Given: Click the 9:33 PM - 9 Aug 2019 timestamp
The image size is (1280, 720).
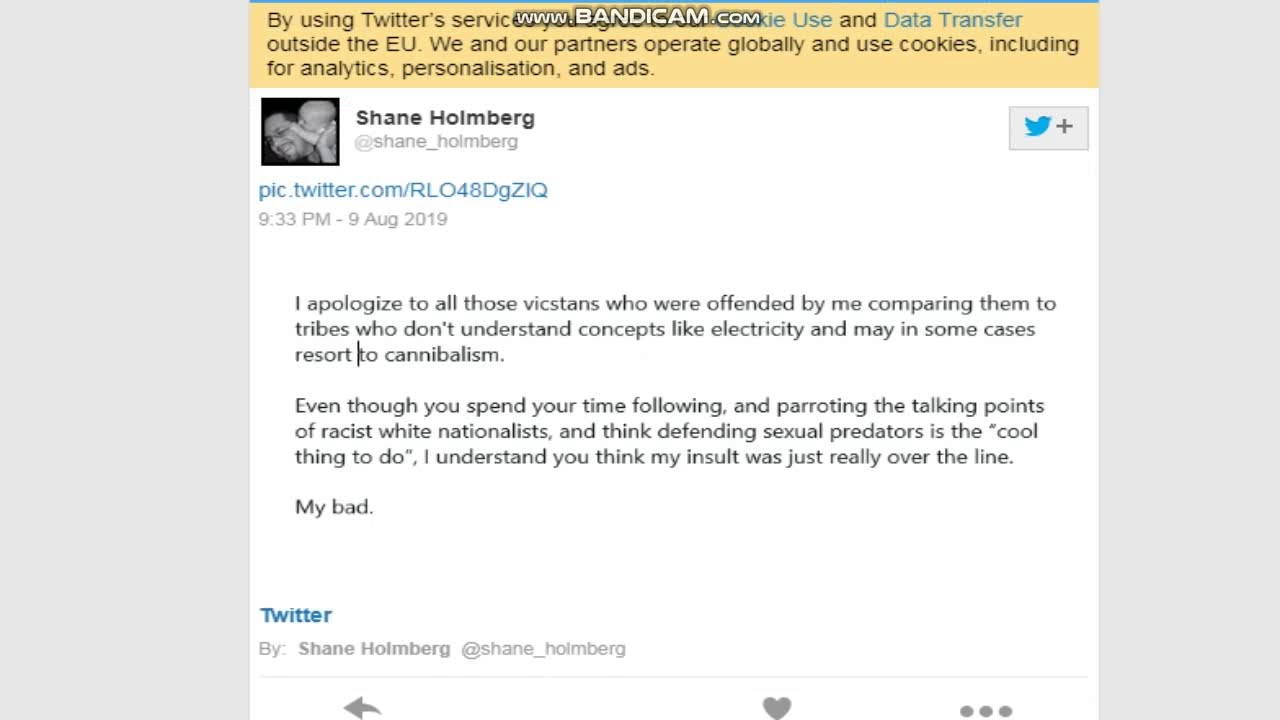Looking at the screenshot, I should pos(353,219).
